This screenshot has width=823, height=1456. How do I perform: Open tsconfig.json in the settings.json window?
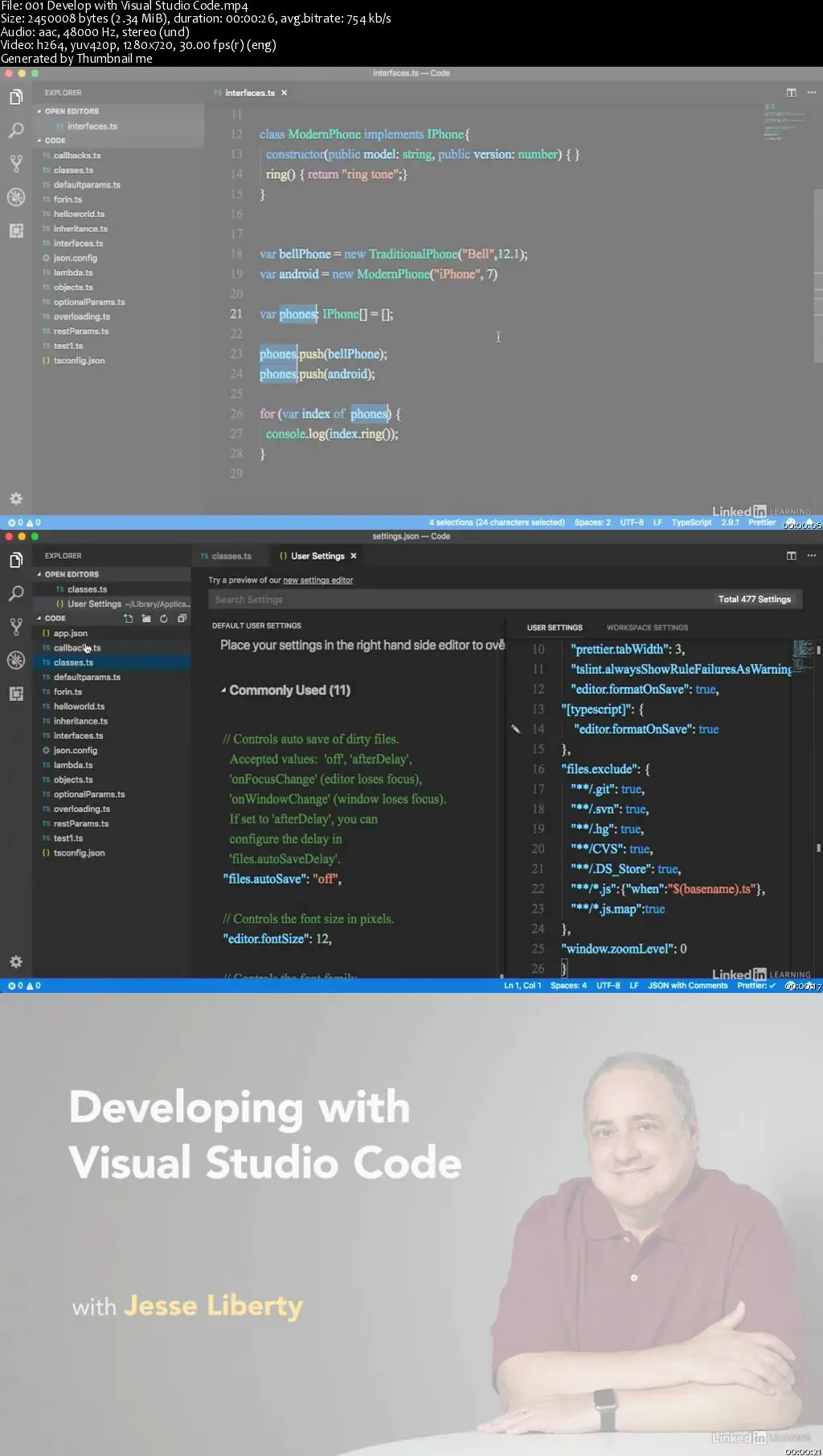(79, 853)
